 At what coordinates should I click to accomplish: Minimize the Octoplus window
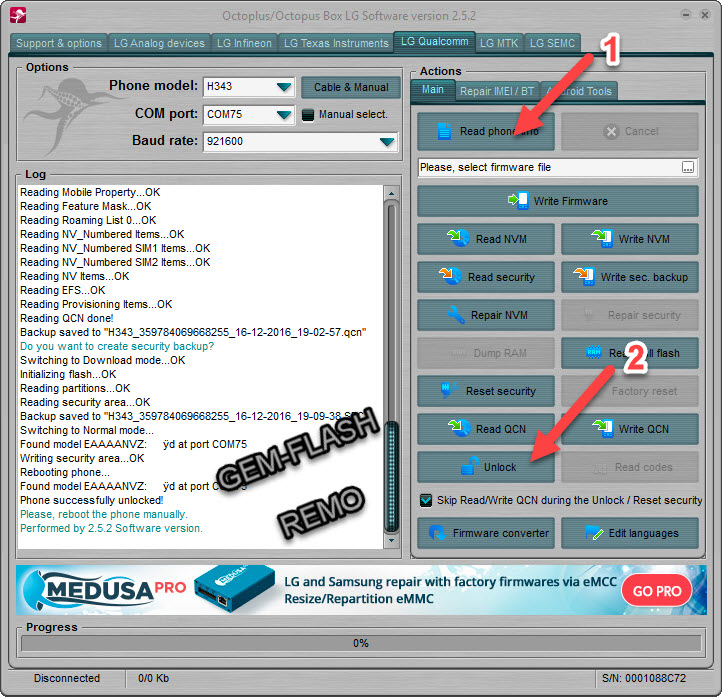(x=686, y=15)
